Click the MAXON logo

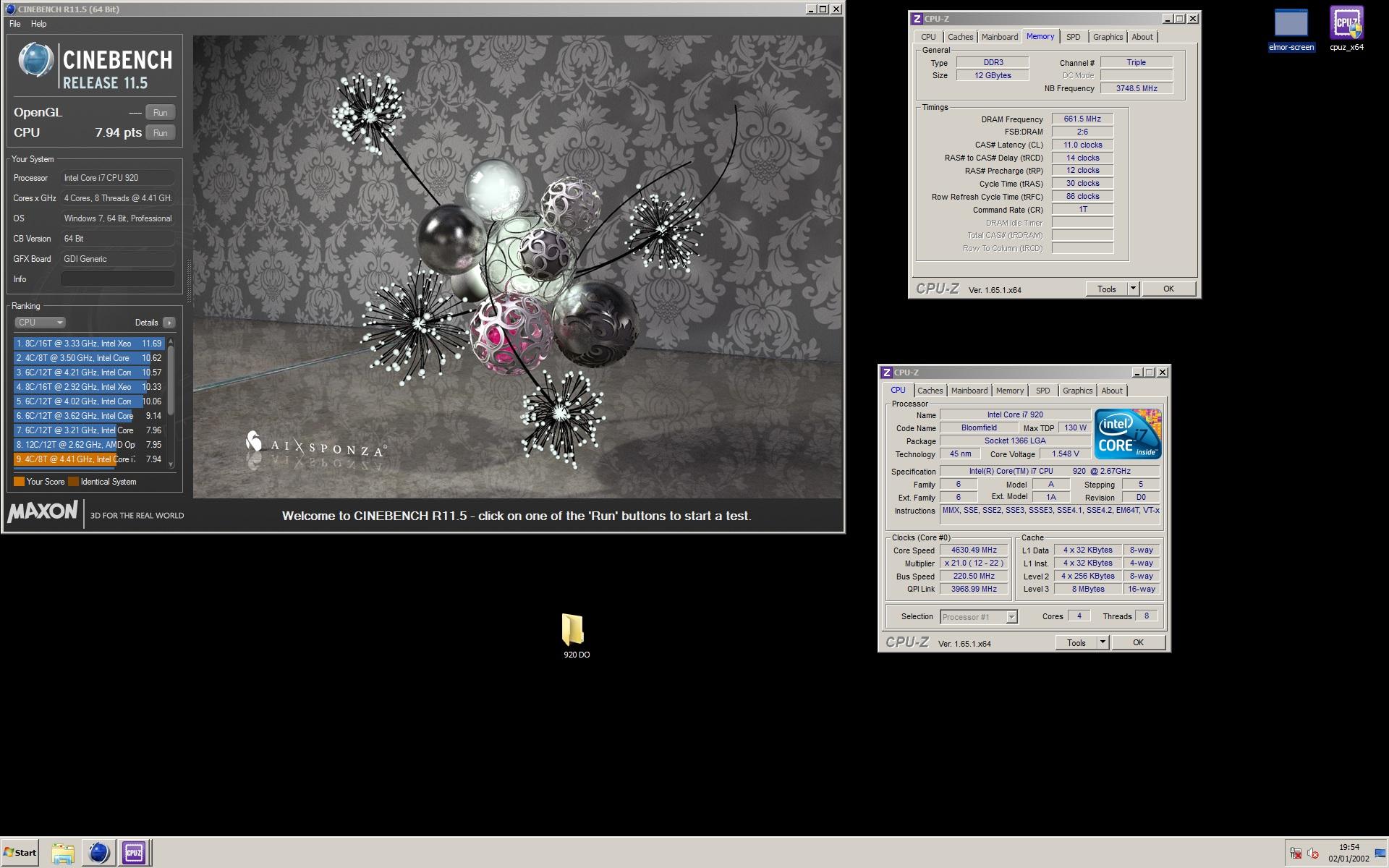(x=43, y=512)
